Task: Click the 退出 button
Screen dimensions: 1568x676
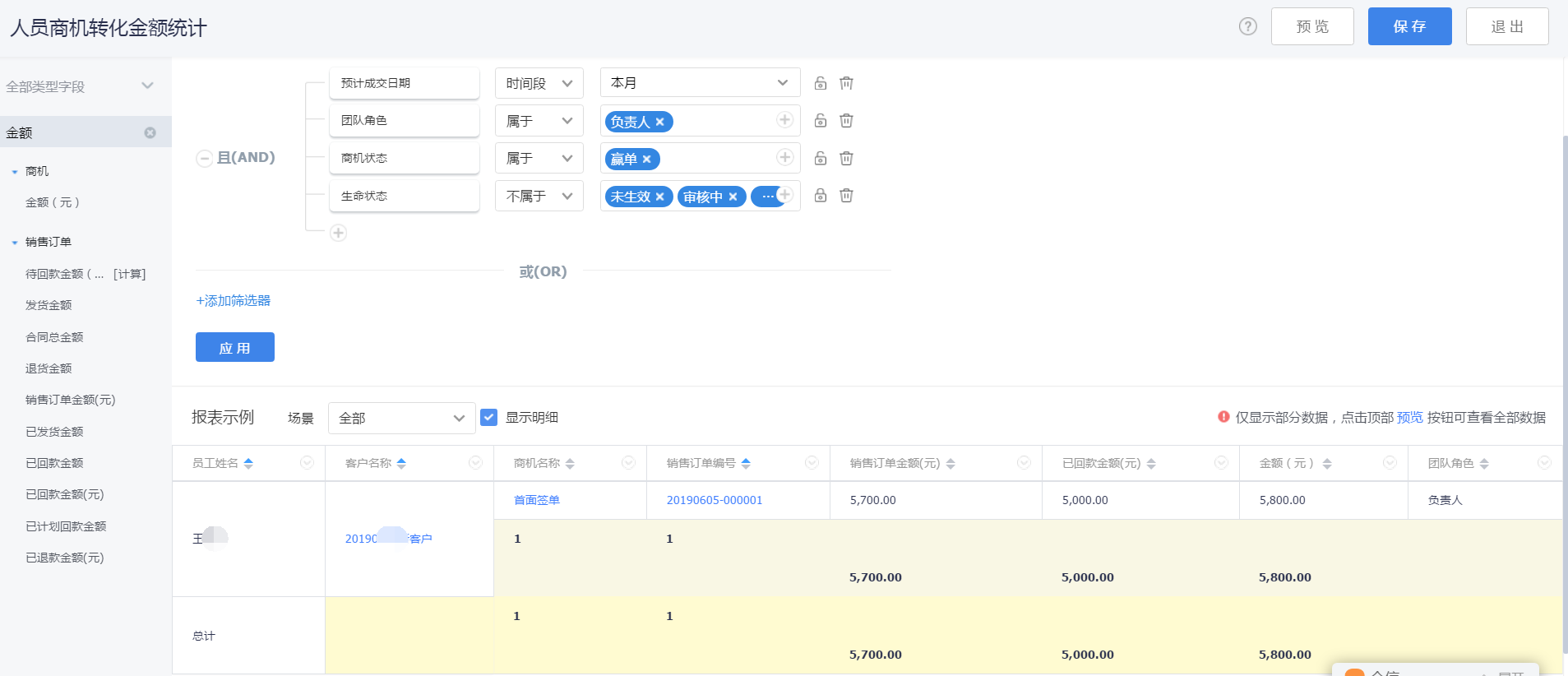Action: pos(1507,26)
